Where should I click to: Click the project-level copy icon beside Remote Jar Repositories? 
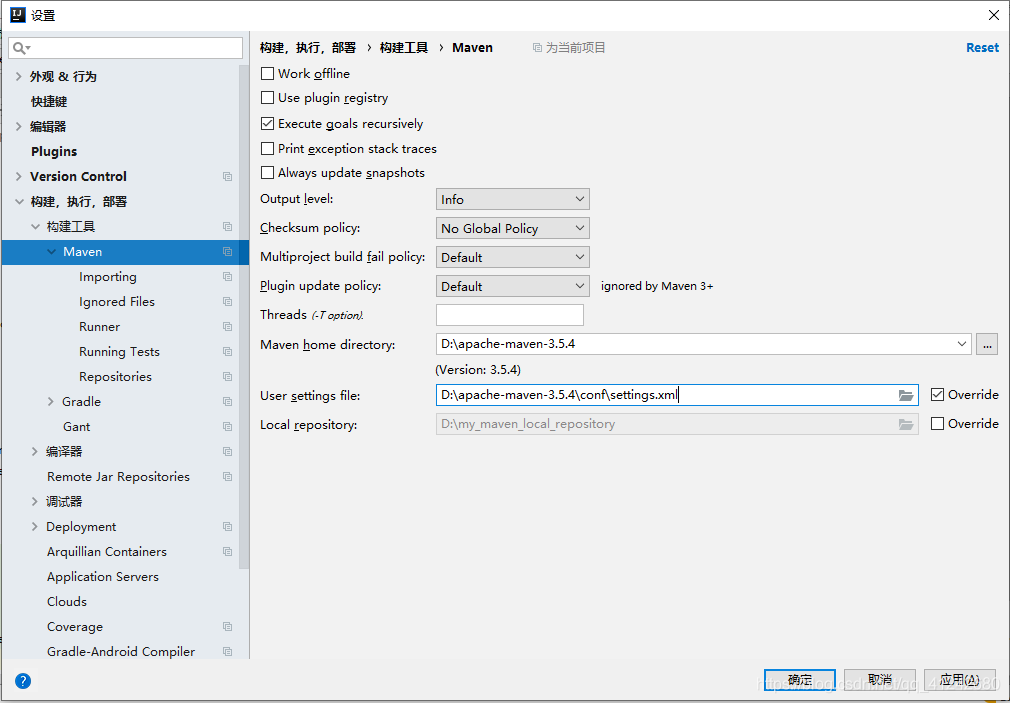(227, 477)
